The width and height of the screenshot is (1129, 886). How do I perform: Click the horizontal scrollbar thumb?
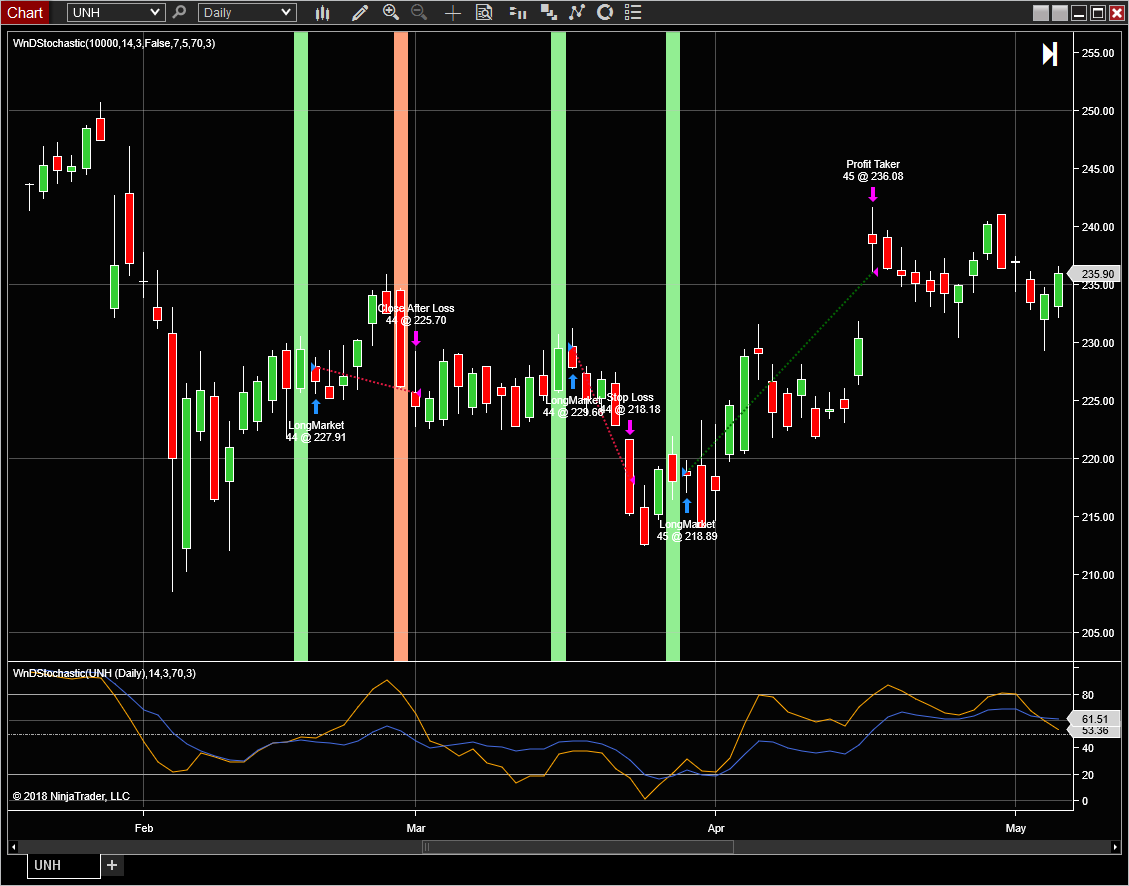578,847
